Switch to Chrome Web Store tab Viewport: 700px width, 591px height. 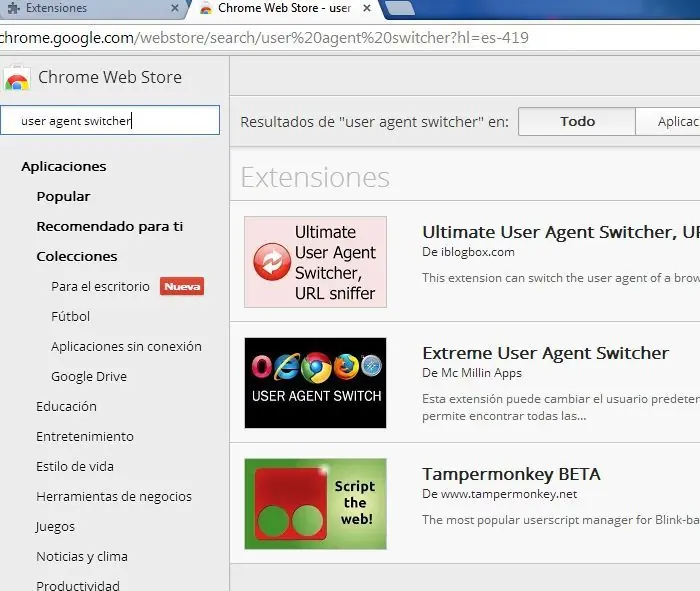pos(284,8)
